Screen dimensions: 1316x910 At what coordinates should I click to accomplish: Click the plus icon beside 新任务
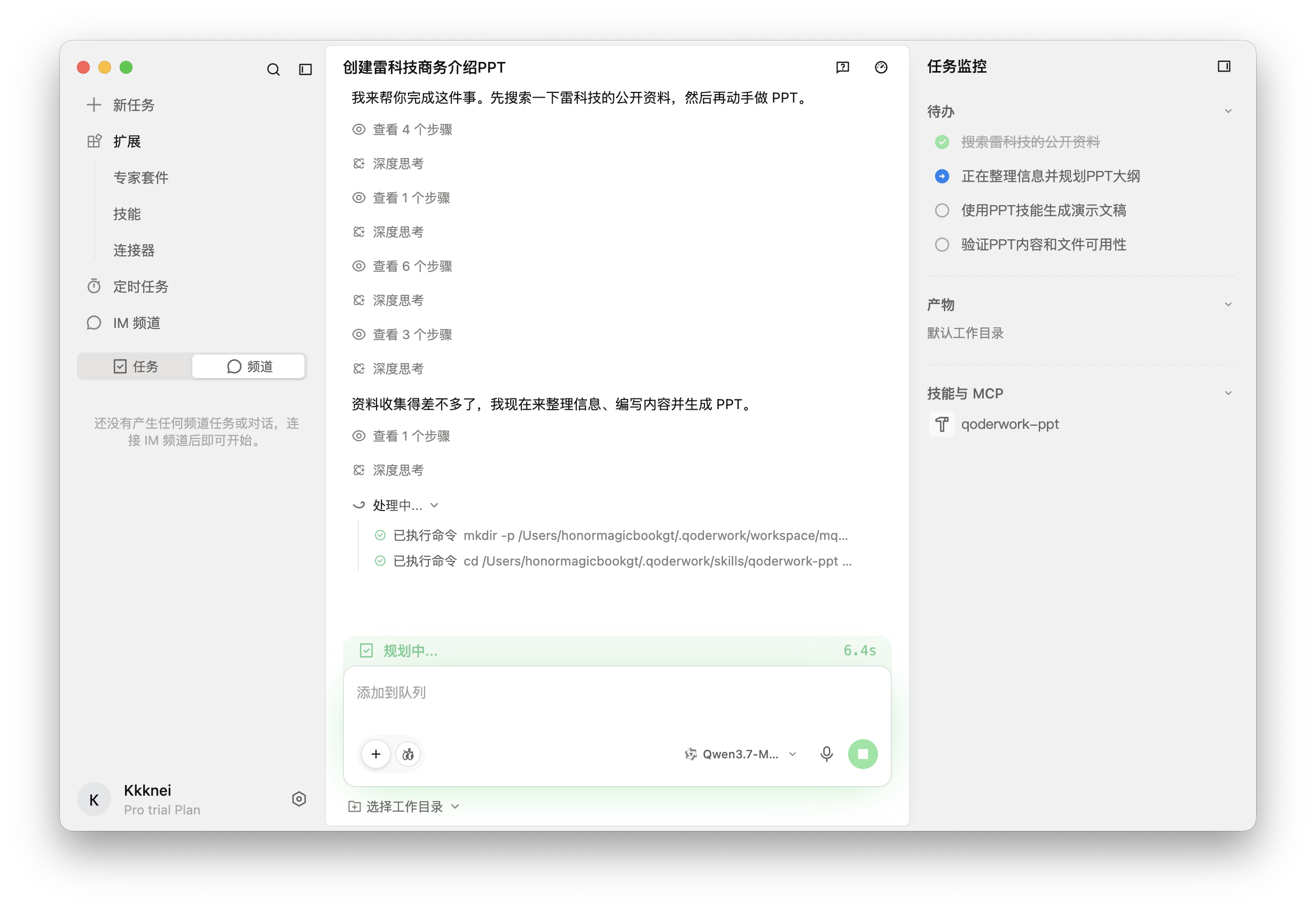(x=94, y=105)
